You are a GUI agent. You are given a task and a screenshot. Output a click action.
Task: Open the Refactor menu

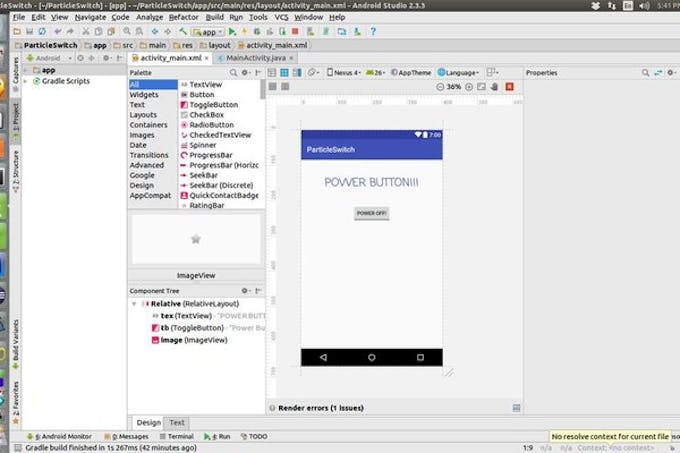(x=183, y=17)
